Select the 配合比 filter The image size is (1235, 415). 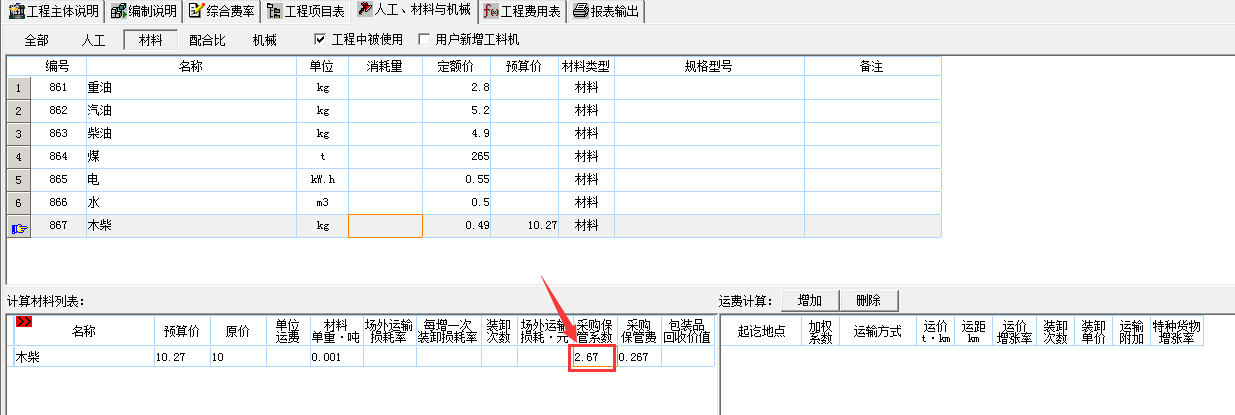[x=207, y=40]
